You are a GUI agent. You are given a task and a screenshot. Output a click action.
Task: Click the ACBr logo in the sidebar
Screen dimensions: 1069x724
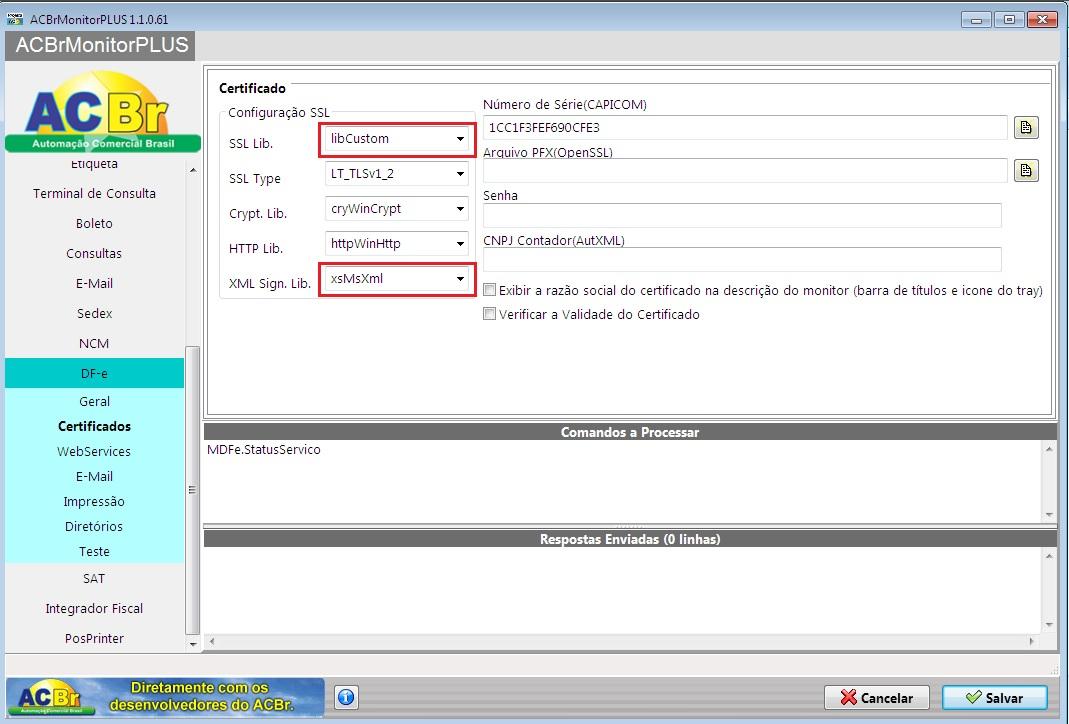click(x=102, y=111)
